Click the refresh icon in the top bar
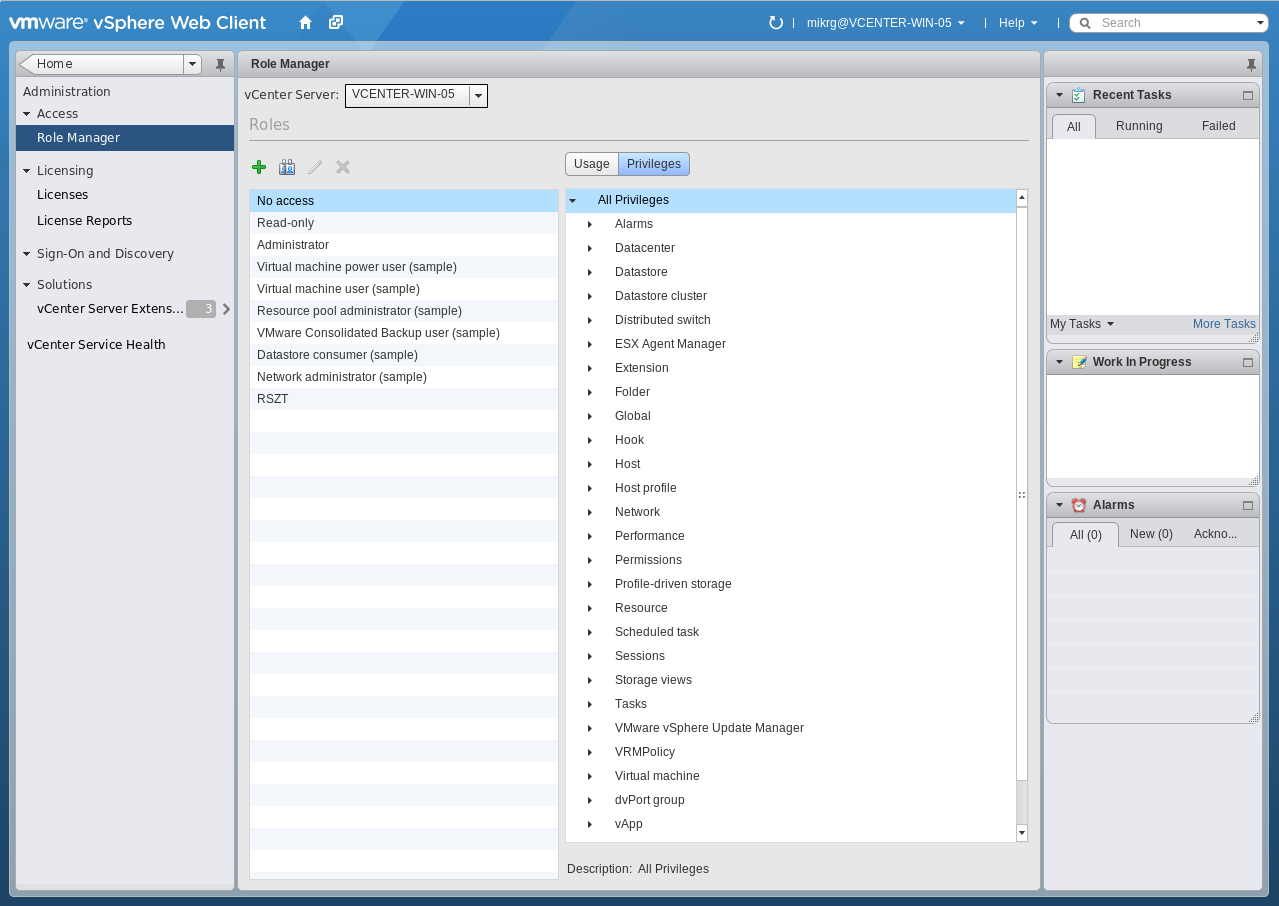This screenshot has height=906, width=1279. pos(775,23)
